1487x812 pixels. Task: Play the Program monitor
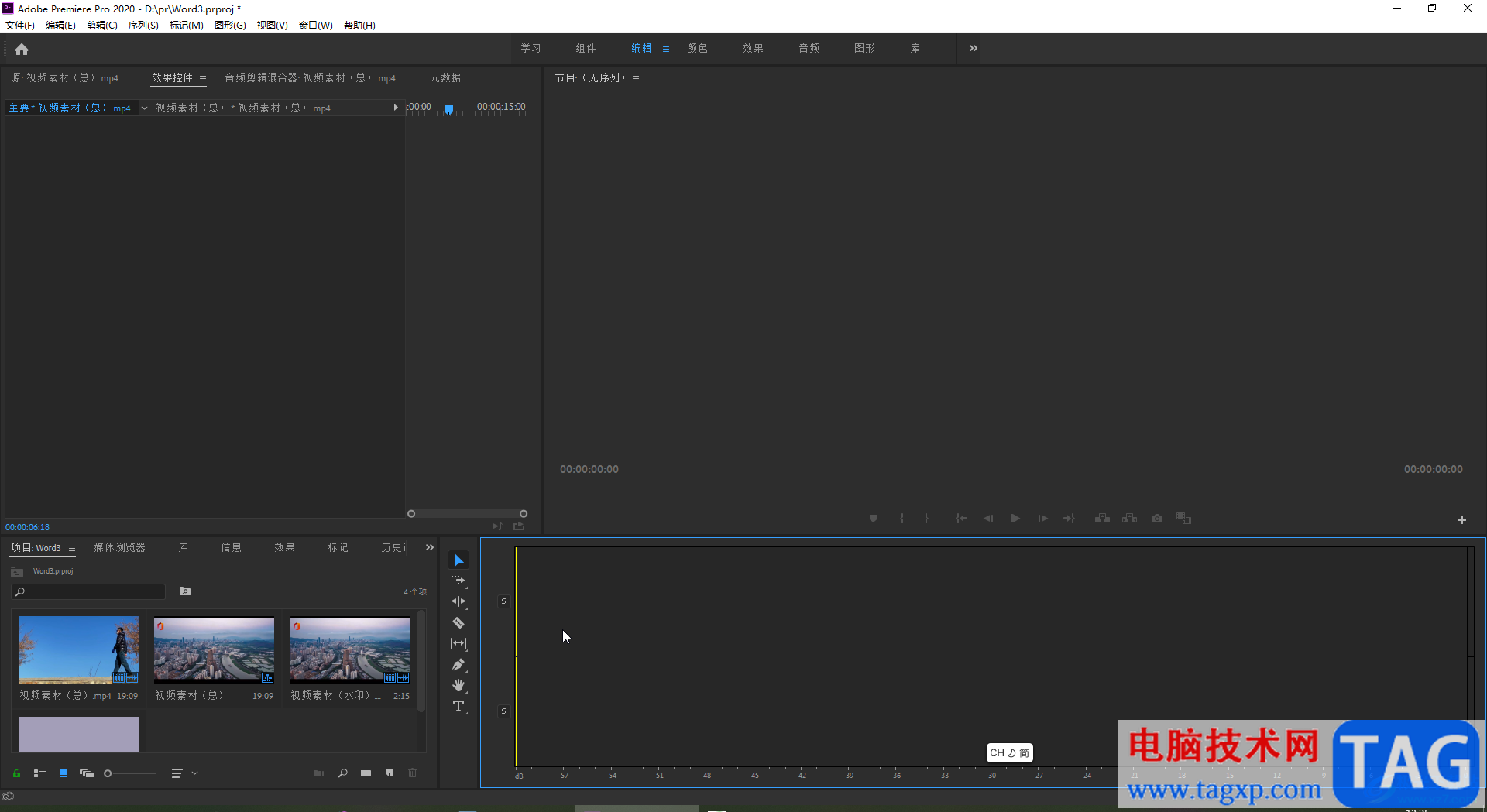pyautogui.click(x=1015, y=519)
